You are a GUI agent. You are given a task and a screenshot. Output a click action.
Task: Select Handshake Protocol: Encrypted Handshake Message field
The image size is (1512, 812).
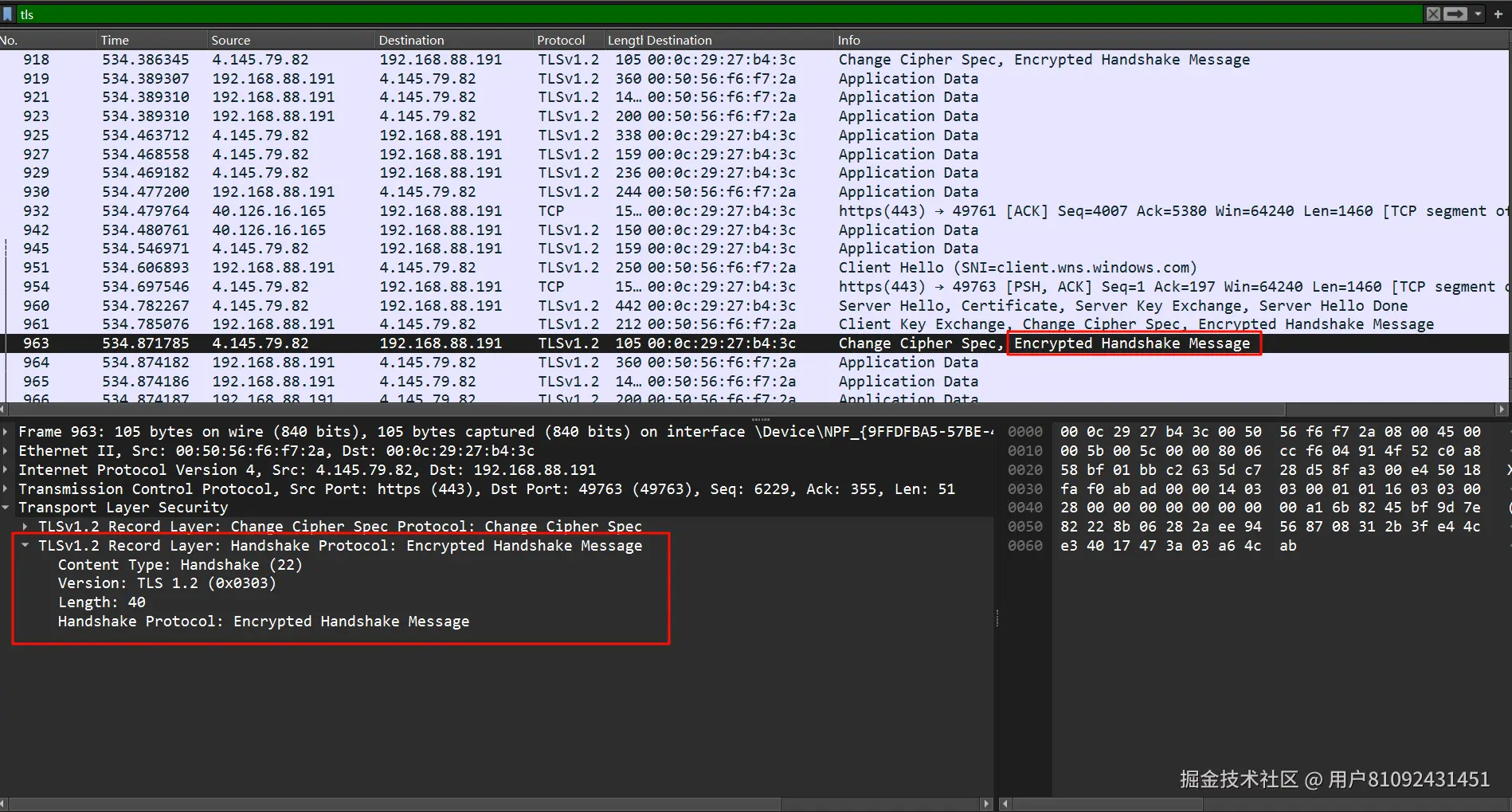264,622
